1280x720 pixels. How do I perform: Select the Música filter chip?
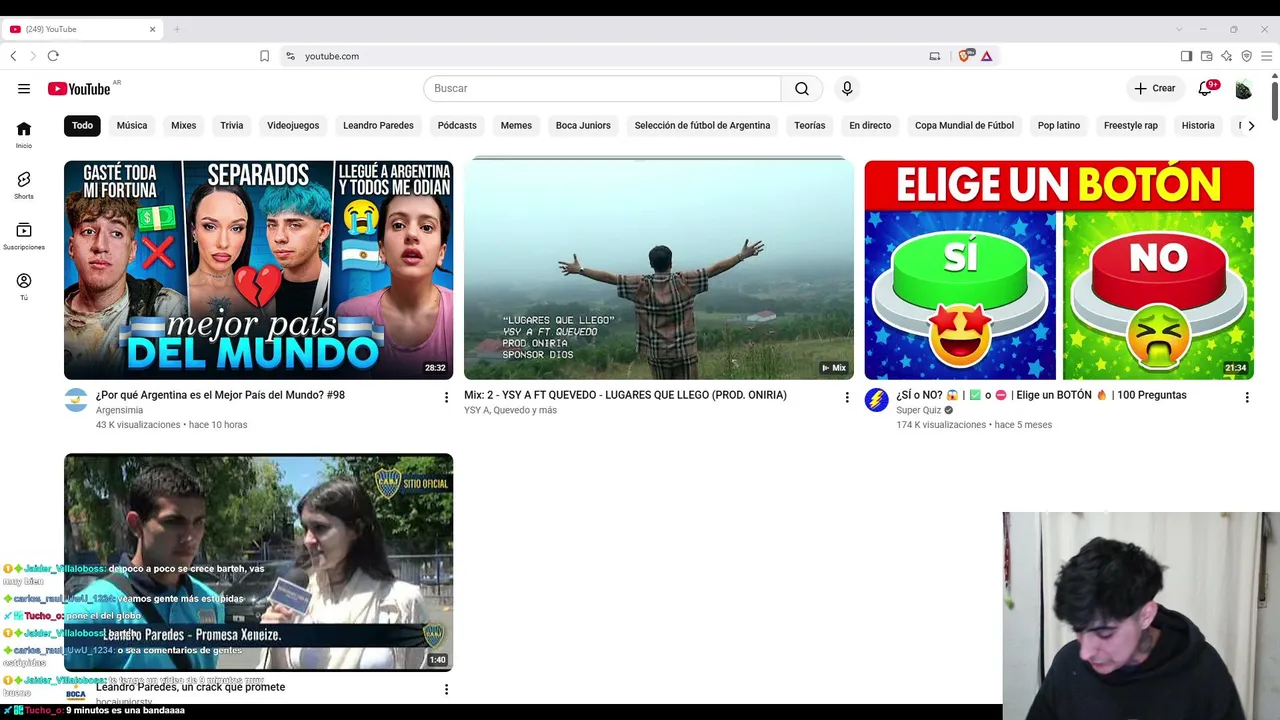click(132, 126)
